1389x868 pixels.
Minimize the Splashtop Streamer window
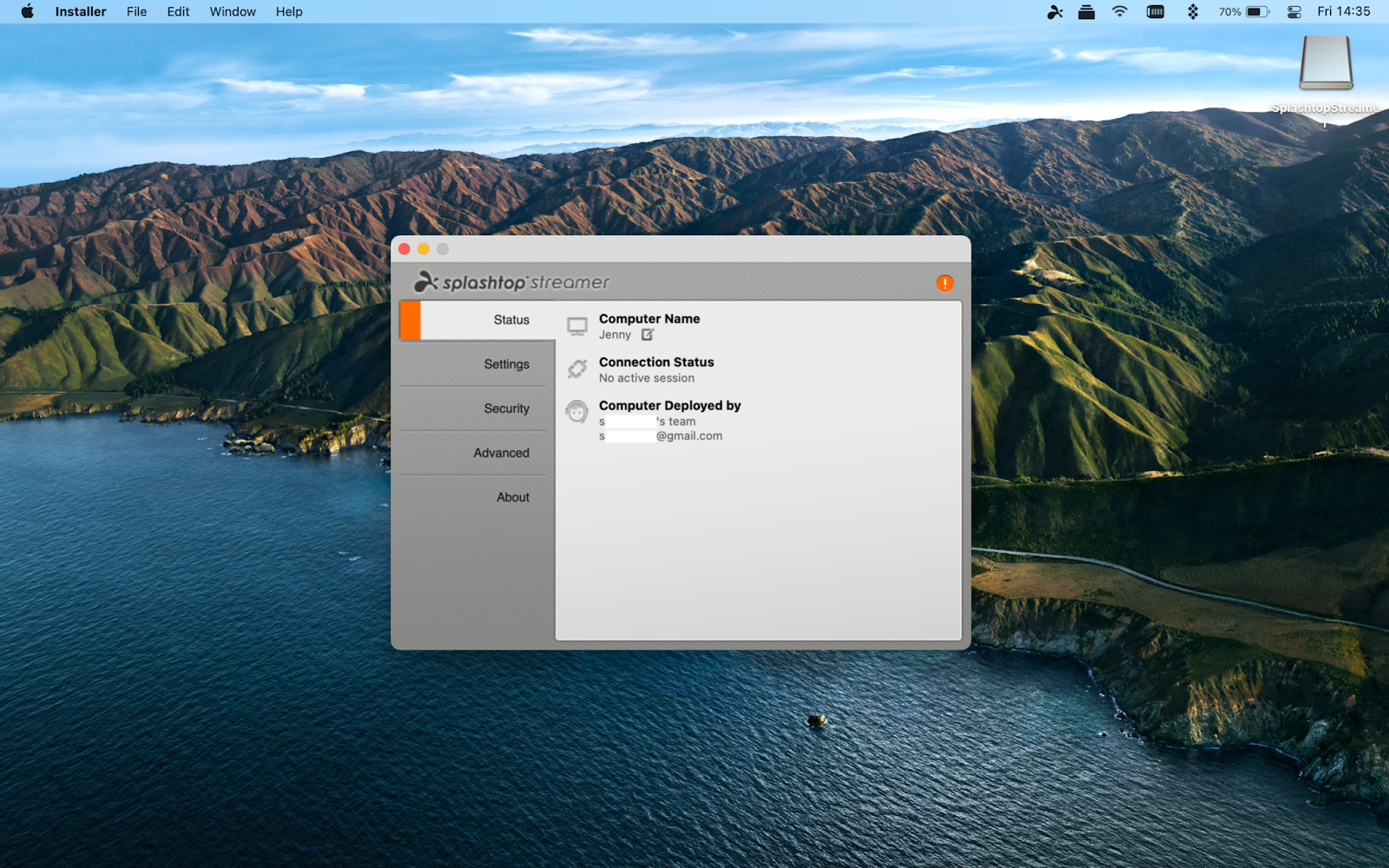pyautogui.click(x=424, y=249)
